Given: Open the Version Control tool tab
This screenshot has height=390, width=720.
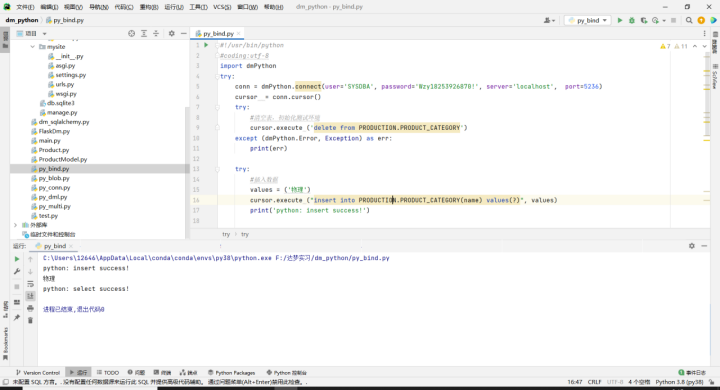Looking at the screenshot, I should point(38,373).
